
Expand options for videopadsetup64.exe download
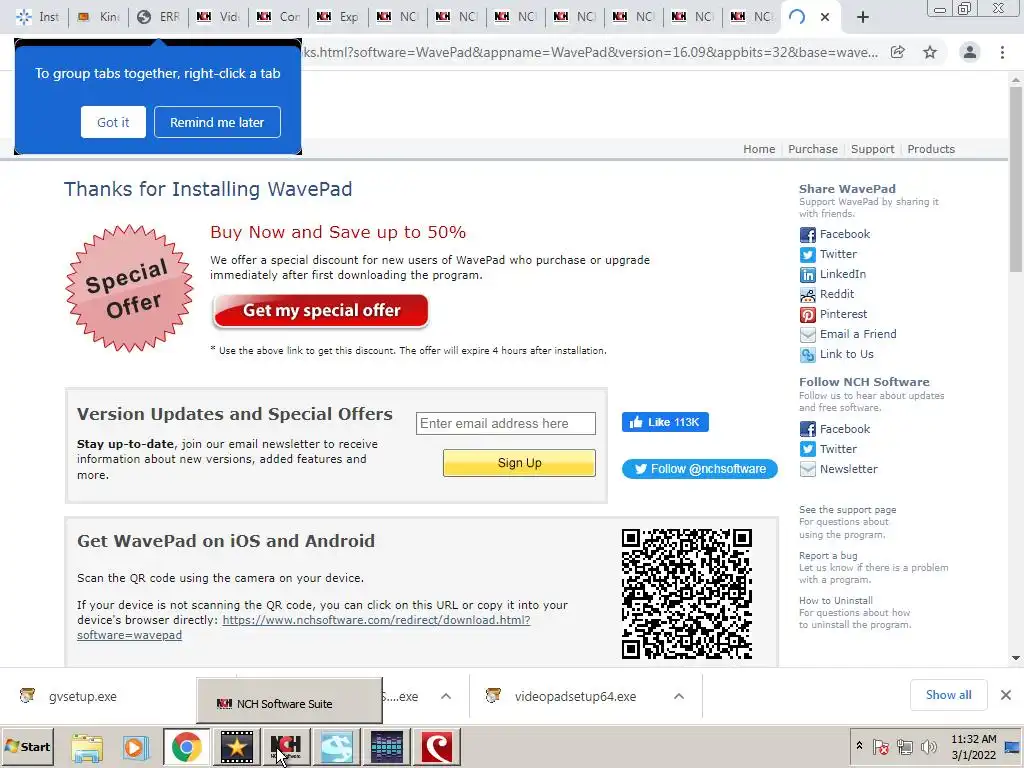(679, 696)
